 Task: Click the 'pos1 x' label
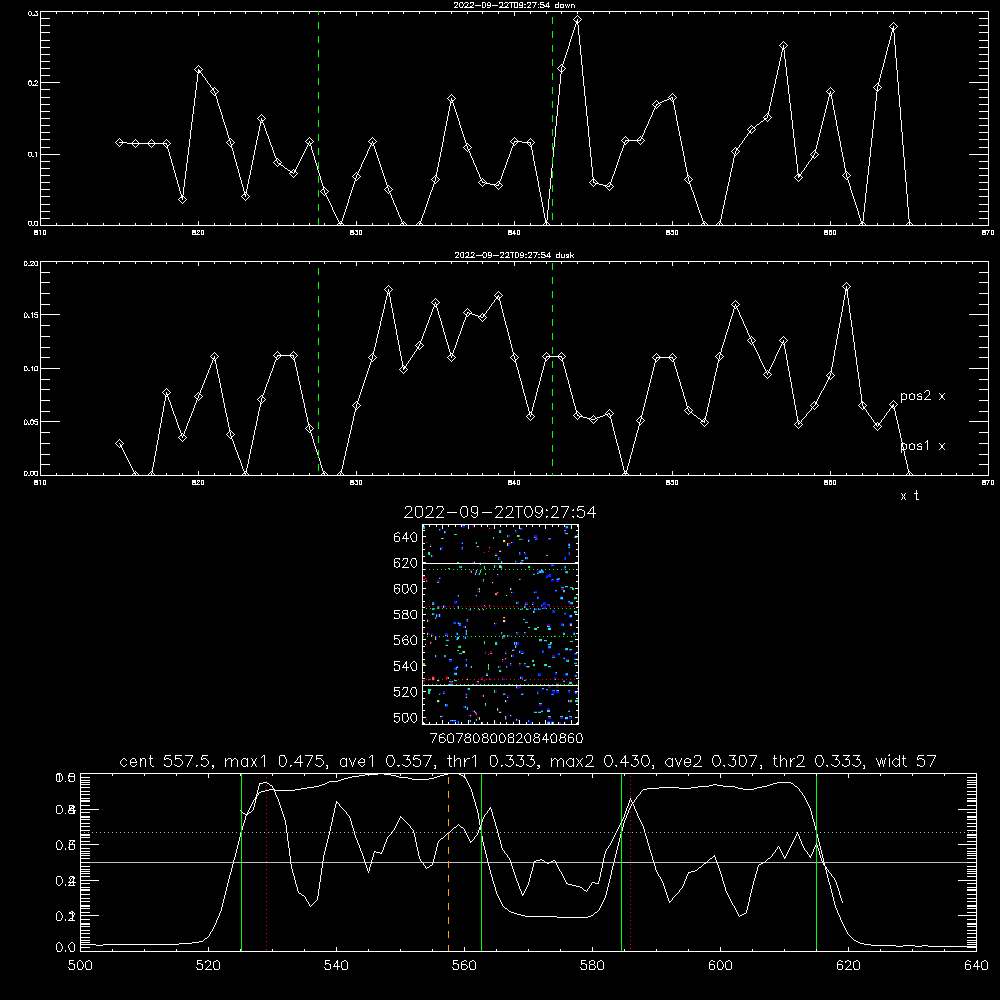tap(922, 446)
